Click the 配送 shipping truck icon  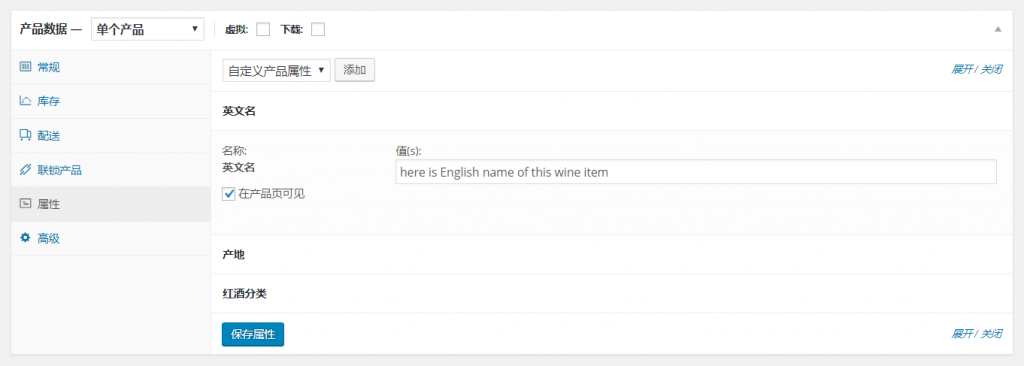point(25,135)
